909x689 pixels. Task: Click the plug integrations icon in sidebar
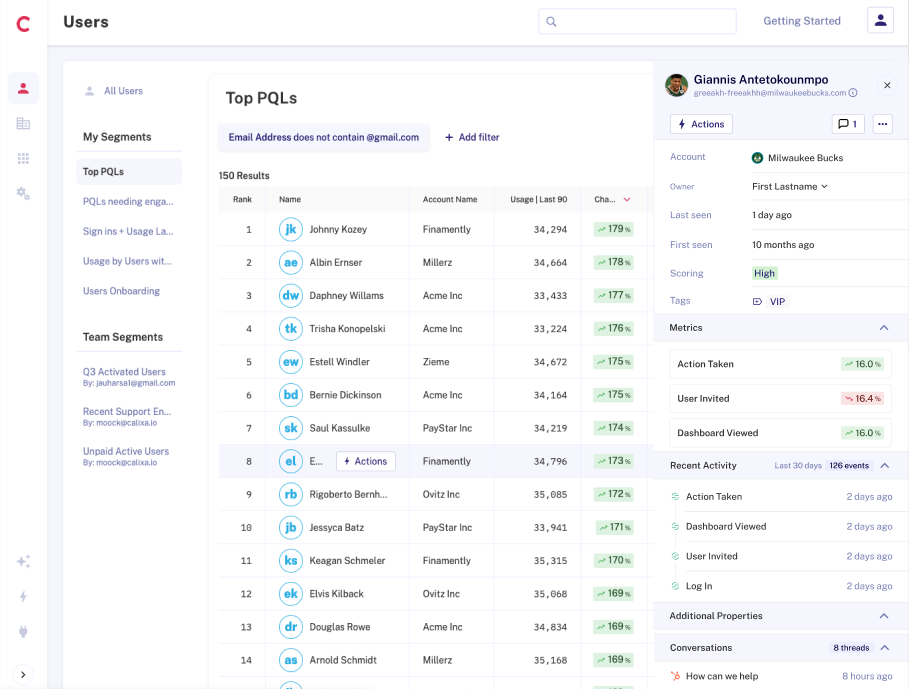[x=23, y=631]
